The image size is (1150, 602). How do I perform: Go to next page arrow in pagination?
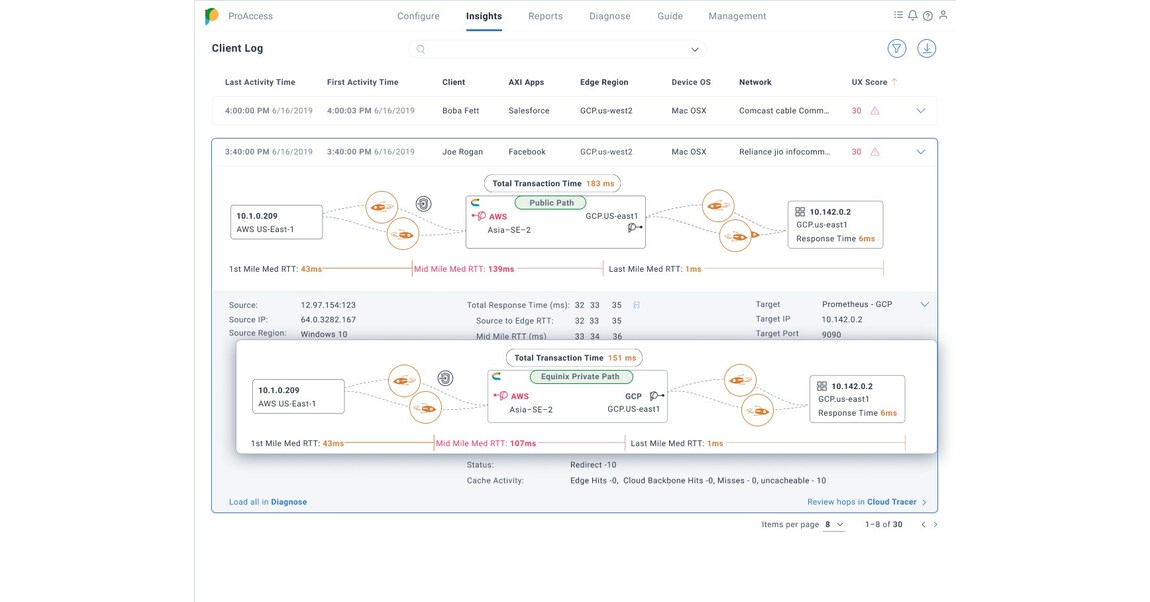tap(935, 525)
